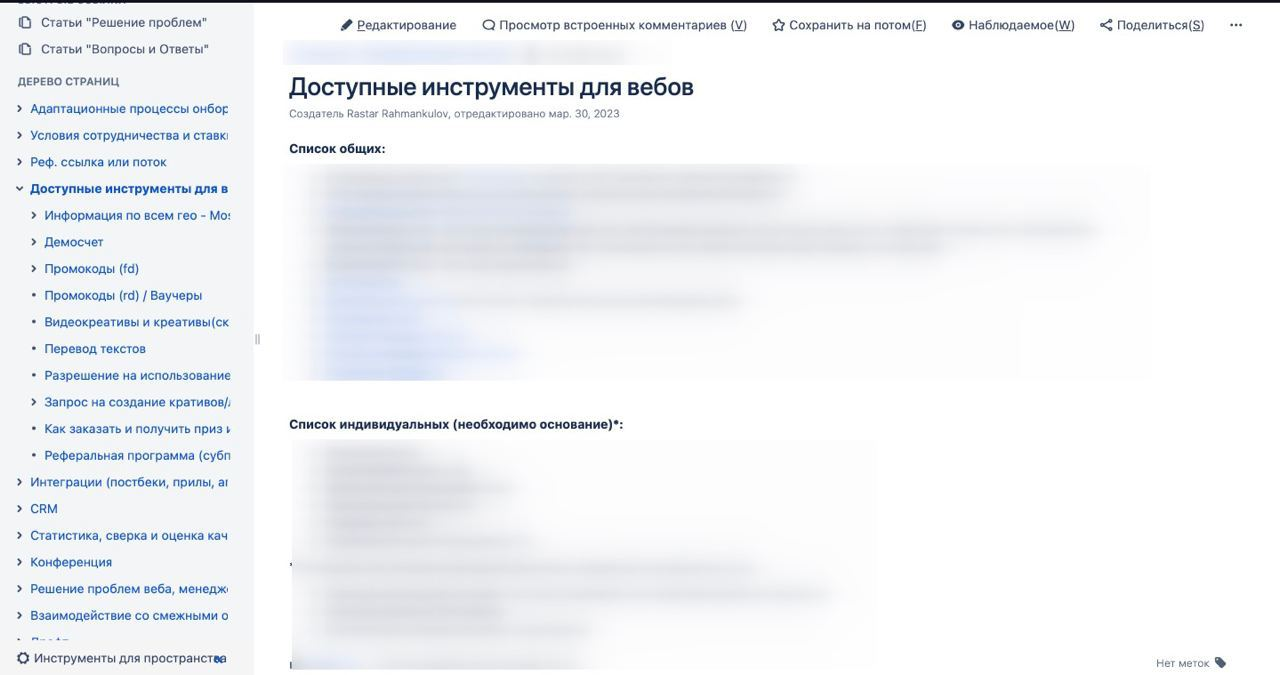Open Промокоды (fd) page

pos(91,269)
